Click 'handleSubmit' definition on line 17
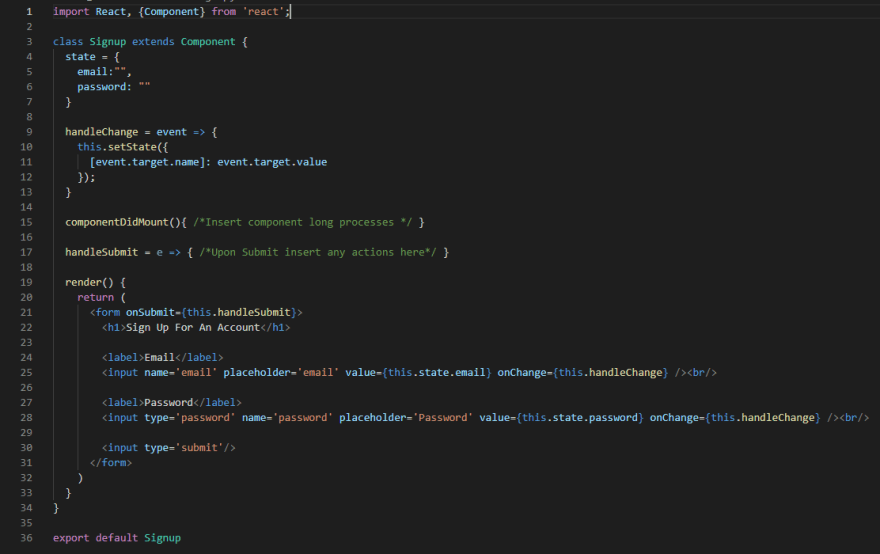This screenshot has height=554, width=880. tap(102, 253)
